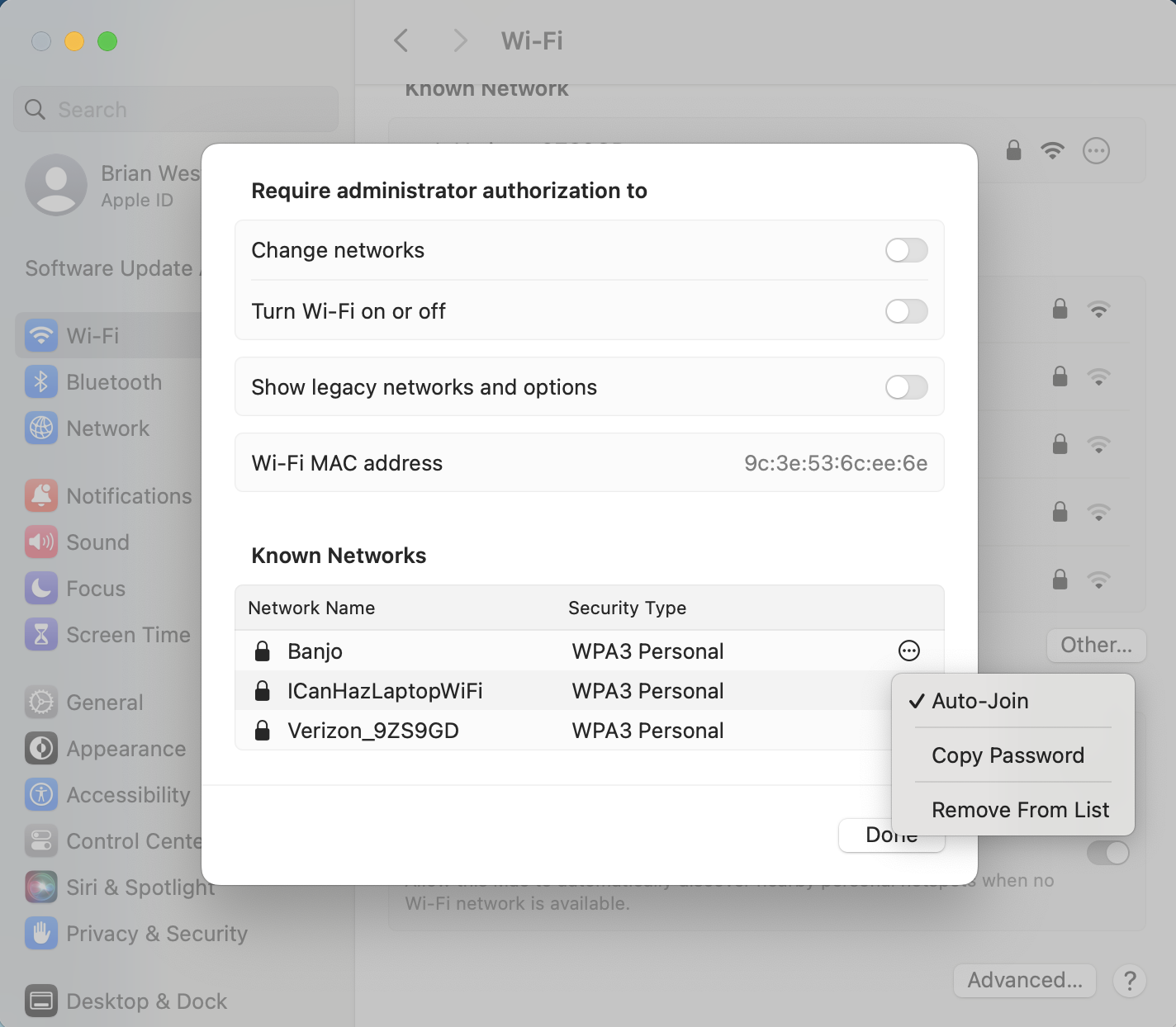Viewport: 1176px width, 1027px height.
Task: Open the Network globe icon in sidebar
Action: point(41,428)
